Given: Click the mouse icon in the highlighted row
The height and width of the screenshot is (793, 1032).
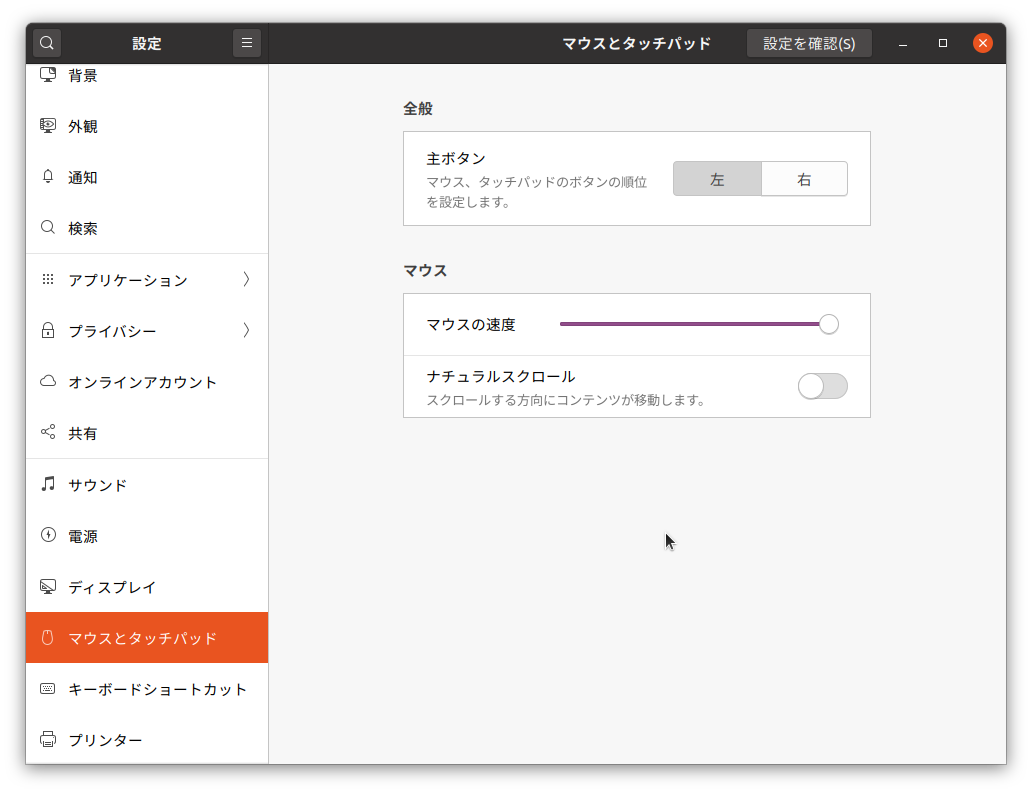Looking at the screenshot, I should (x=47, y=637).
